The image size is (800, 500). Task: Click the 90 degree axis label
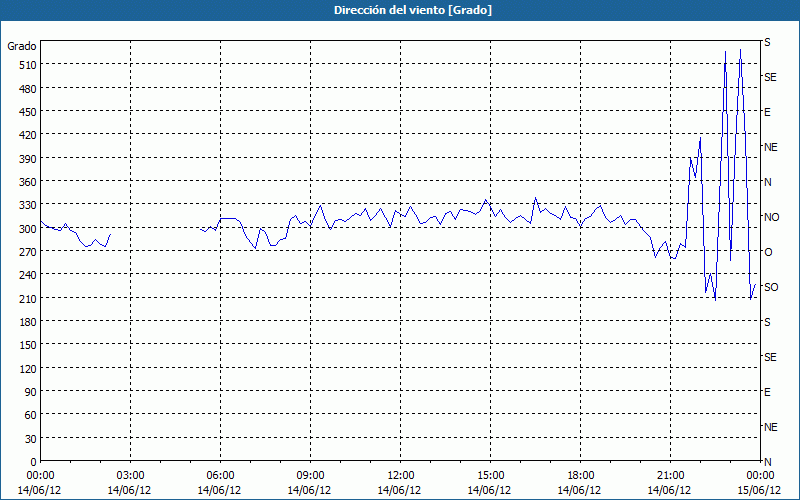click(x=31, y=392)
